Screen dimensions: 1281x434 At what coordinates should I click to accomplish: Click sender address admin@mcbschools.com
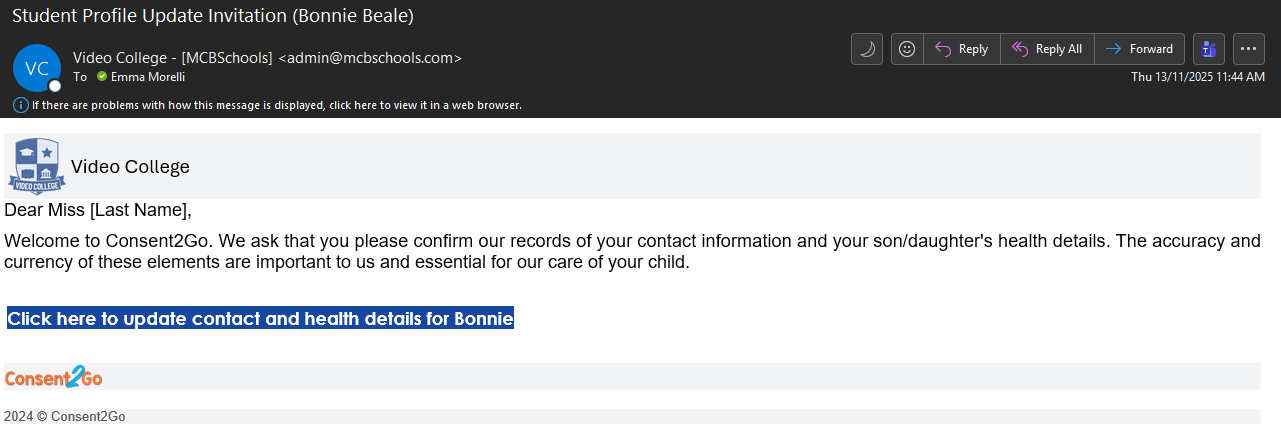369,58
